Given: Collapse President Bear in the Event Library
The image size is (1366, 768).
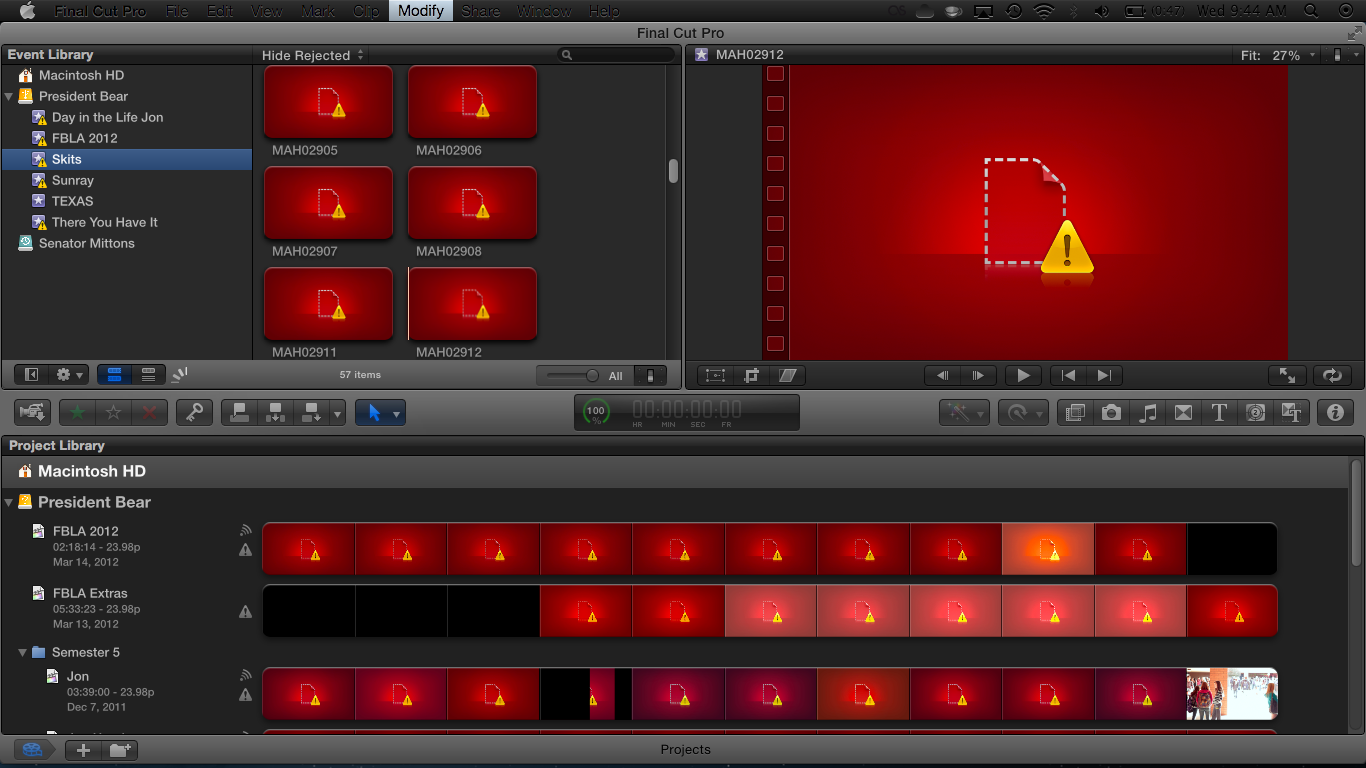Looking at the screenshot, I should (9, 97).
